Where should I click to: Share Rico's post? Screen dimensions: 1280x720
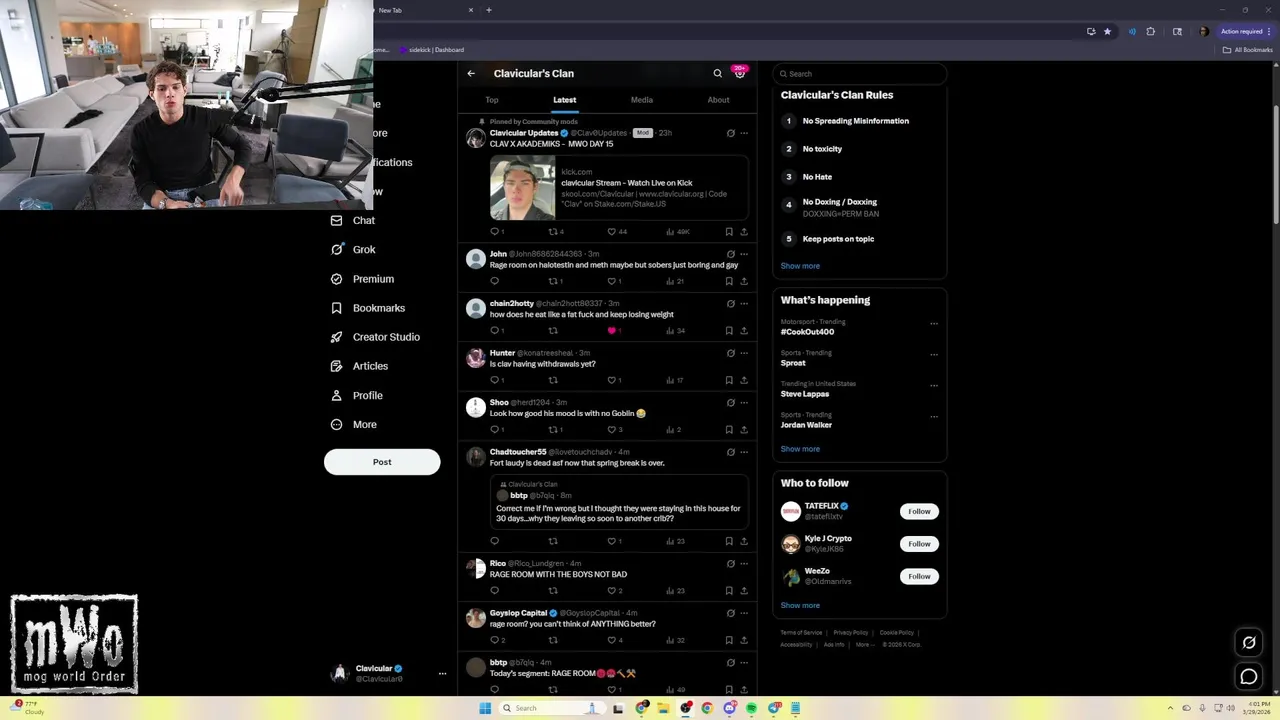pyautogui.click(x=743, y=590)
